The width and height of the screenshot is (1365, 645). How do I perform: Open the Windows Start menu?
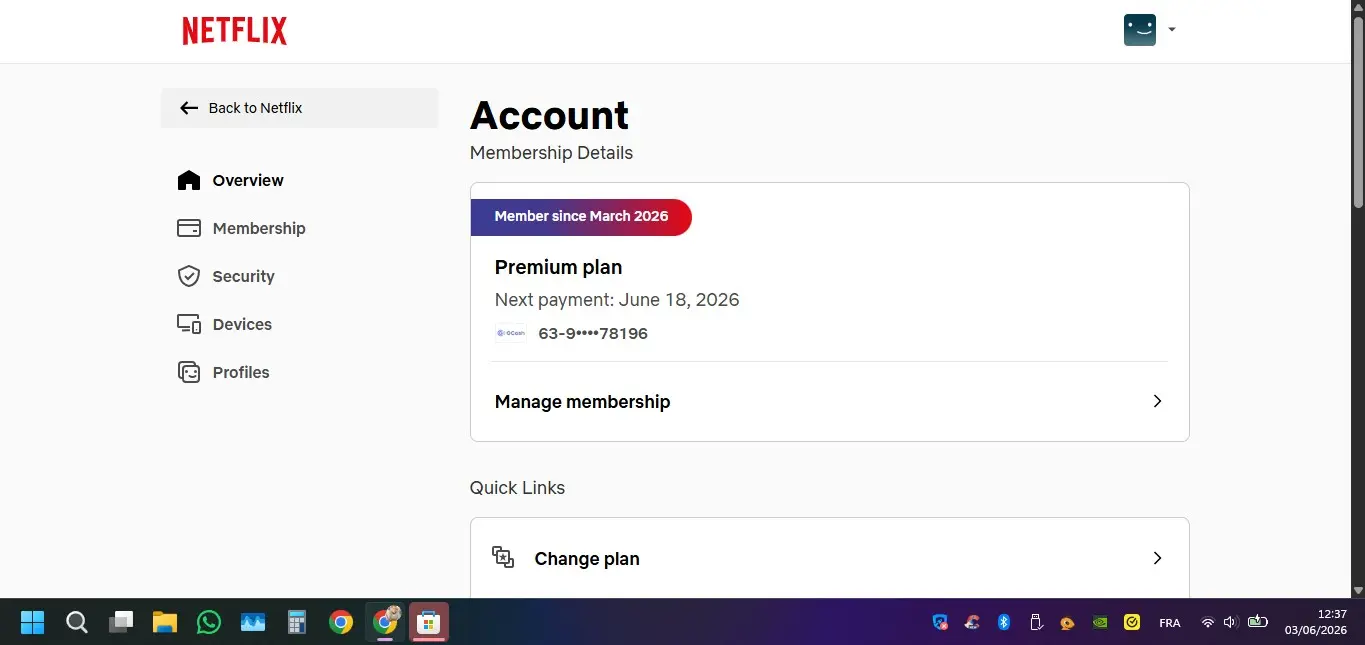coord(32,622)
